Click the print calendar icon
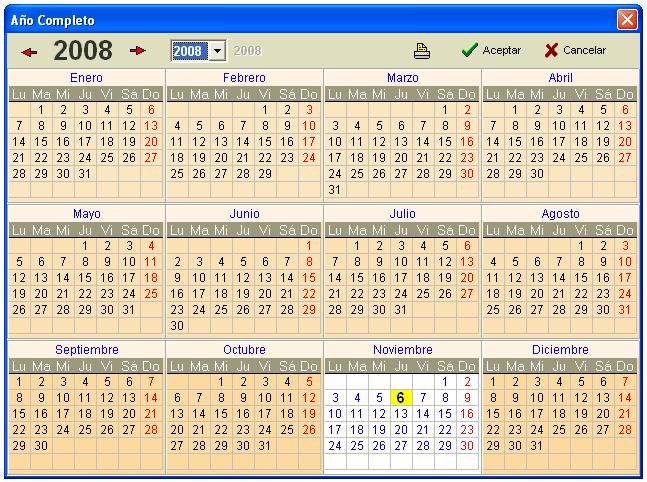Screen dimensions: 647x482 (x=422, y=51)
